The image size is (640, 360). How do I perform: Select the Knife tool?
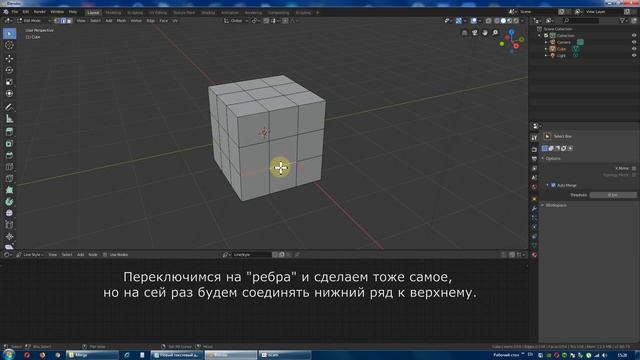pos(9,178)
